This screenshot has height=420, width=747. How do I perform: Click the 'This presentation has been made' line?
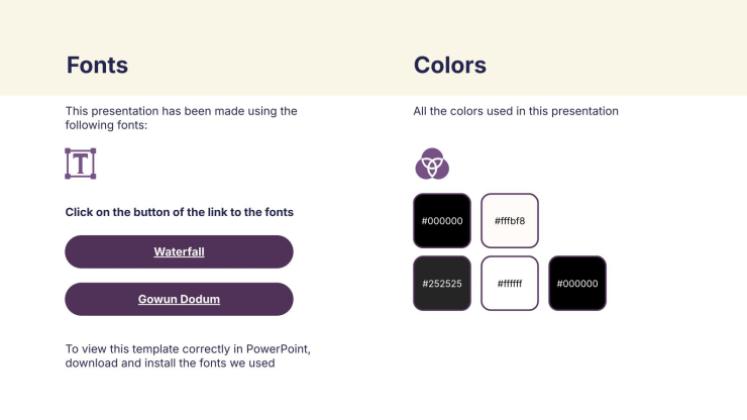coord(181,111)
